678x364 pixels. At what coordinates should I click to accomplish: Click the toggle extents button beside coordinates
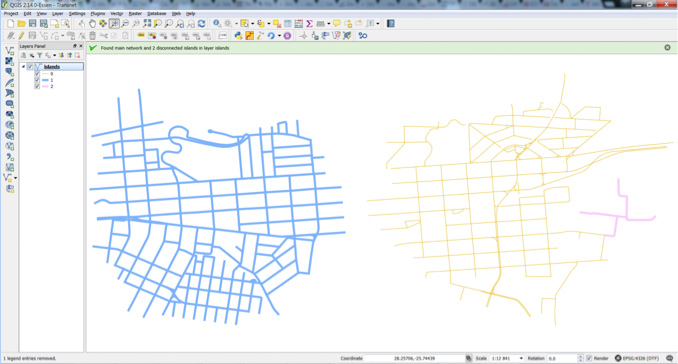coord(468,358)
